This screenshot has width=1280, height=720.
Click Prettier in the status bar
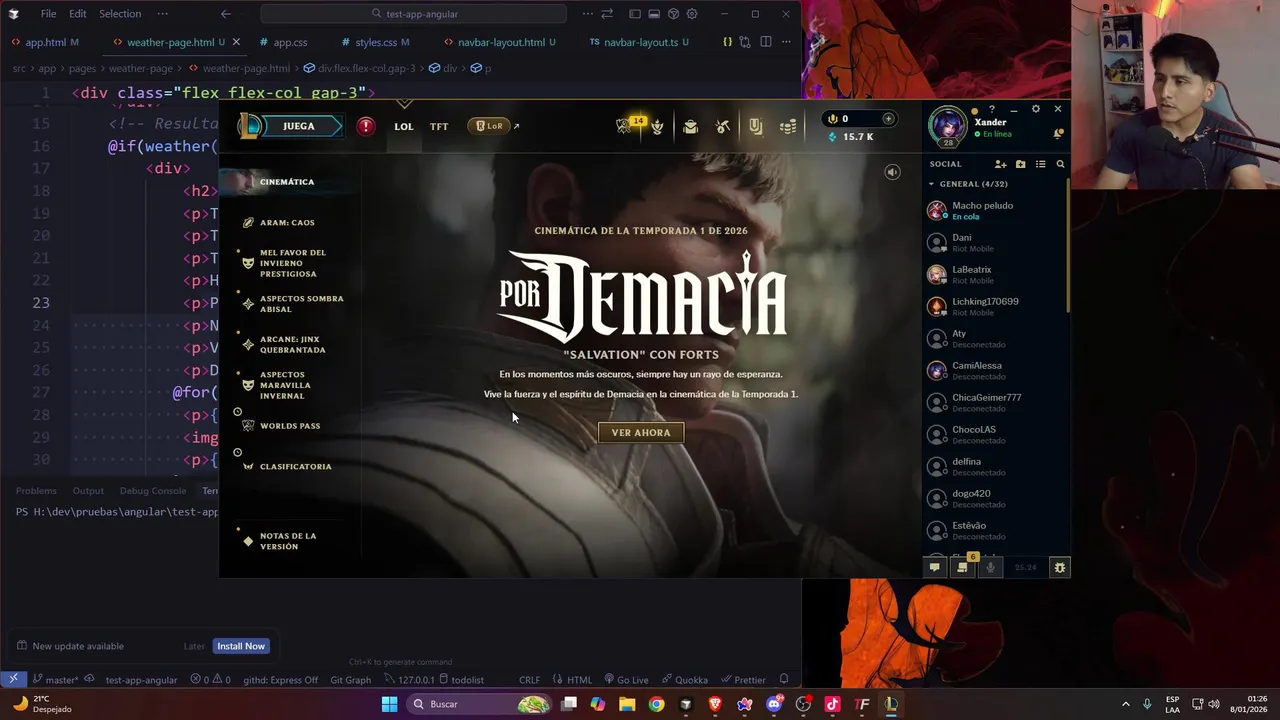click(x=743, y=680)
